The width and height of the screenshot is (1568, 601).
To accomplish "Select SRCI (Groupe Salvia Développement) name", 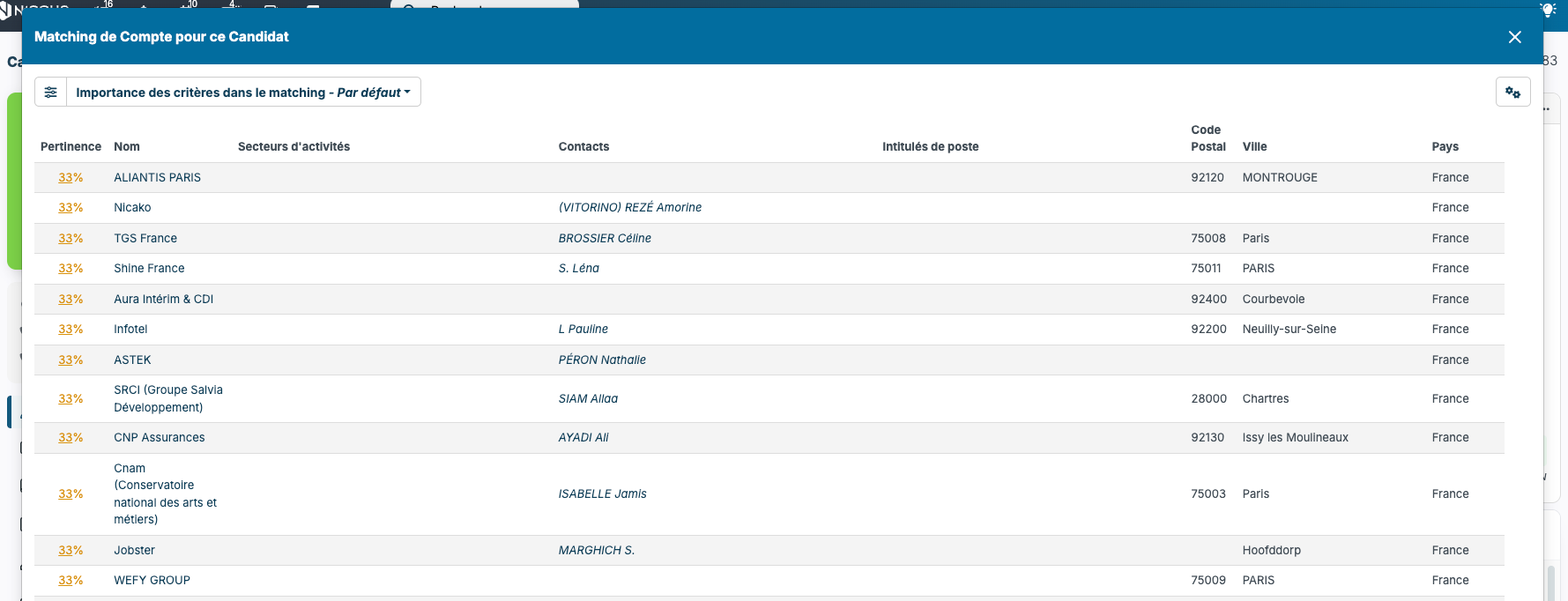I will [168, 398].
